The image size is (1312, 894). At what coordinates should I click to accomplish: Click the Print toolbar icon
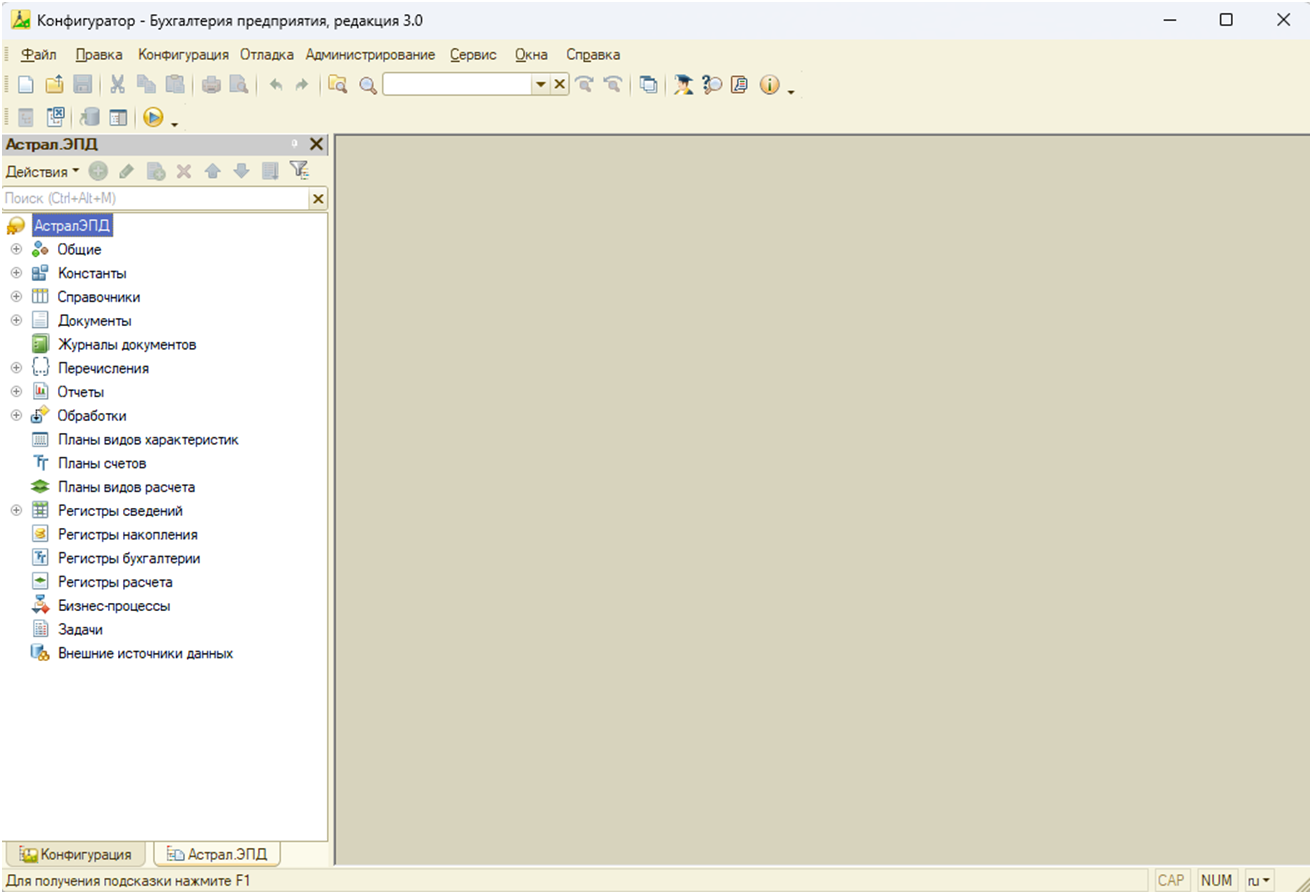211,86
